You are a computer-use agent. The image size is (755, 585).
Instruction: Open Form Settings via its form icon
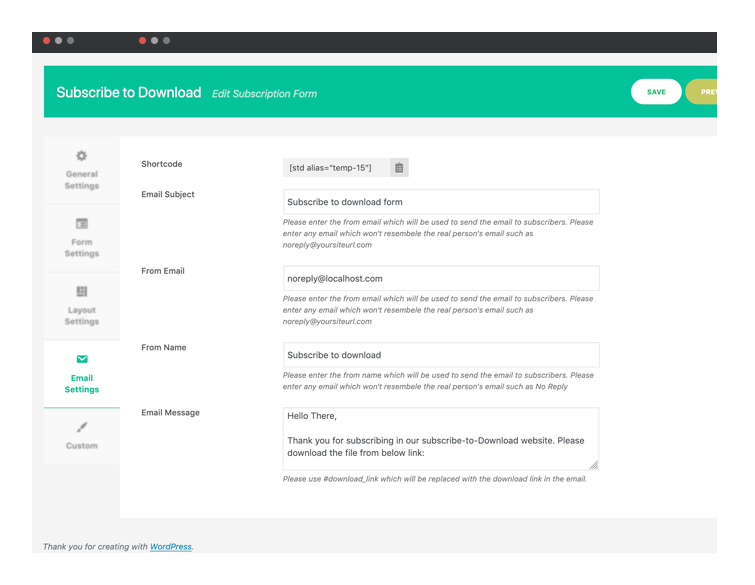click(82, 224)
